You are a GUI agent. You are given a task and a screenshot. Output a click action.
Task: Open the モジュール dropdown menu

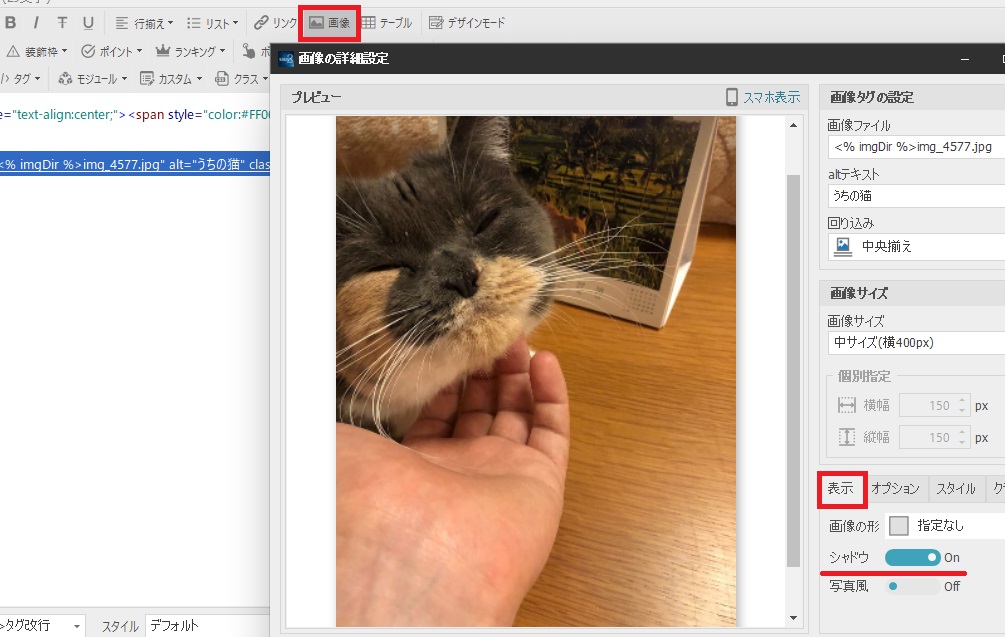(x=93, y=79)
